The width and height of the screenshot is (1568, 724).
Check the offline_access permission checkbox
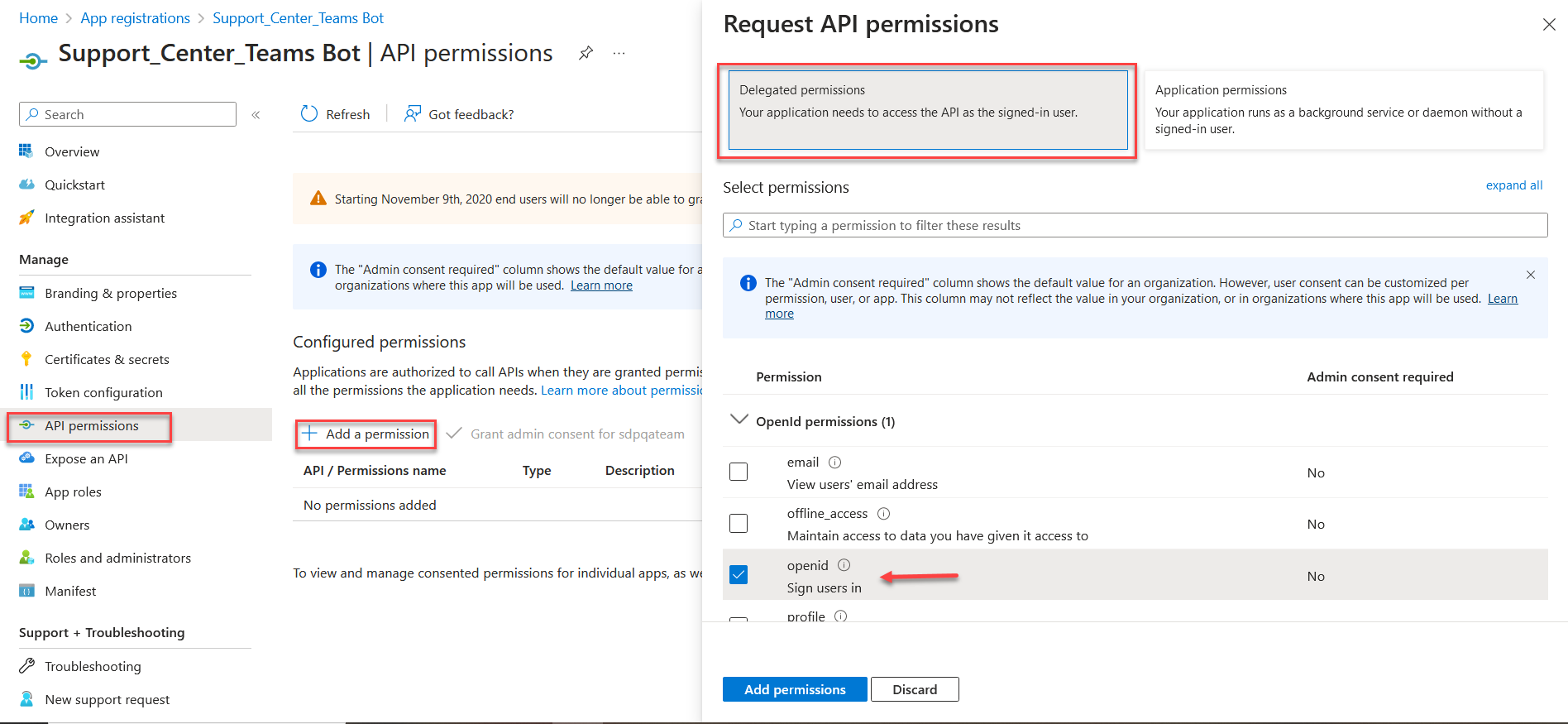[739, 523]
